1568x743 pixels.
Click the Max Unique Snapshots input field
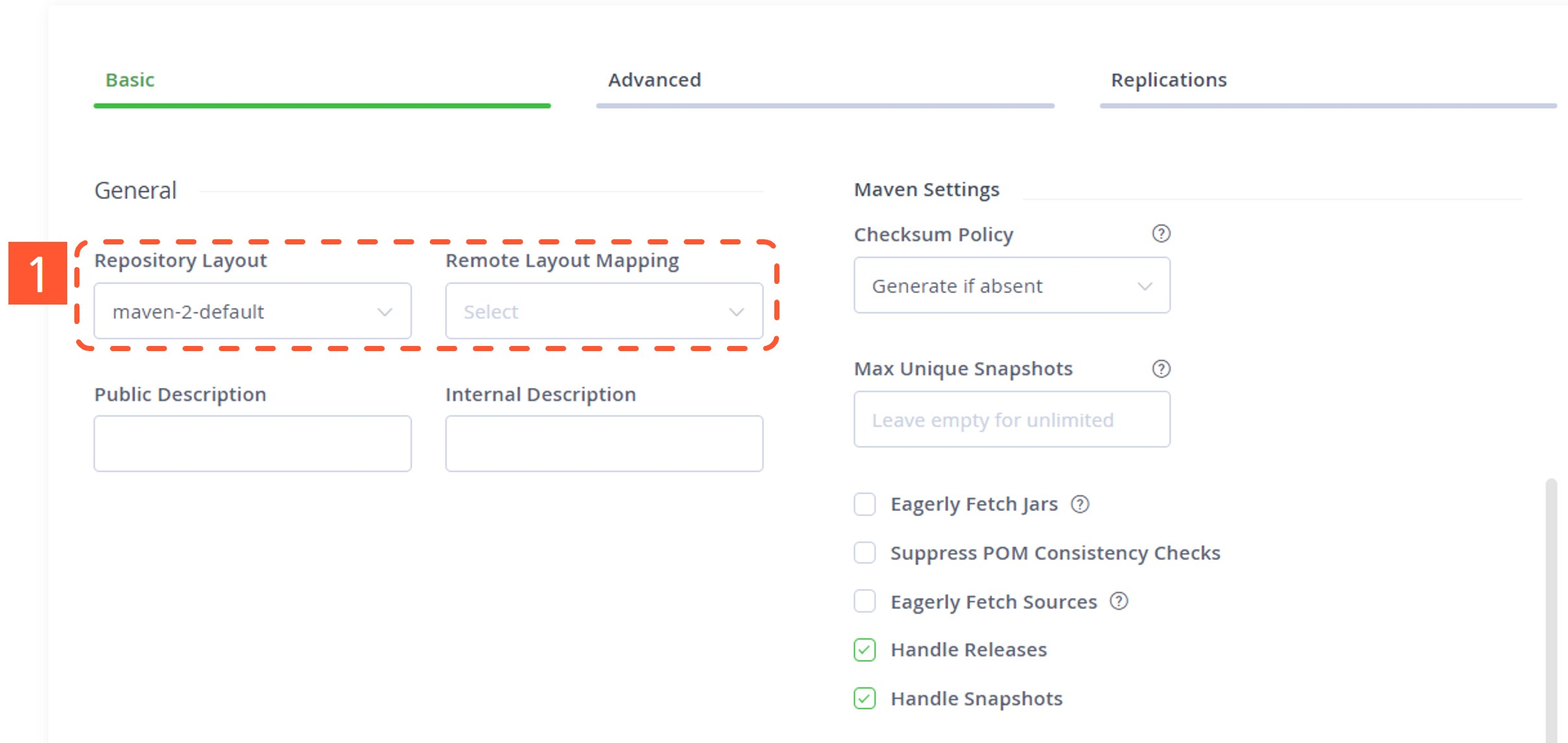(1012, 419)
